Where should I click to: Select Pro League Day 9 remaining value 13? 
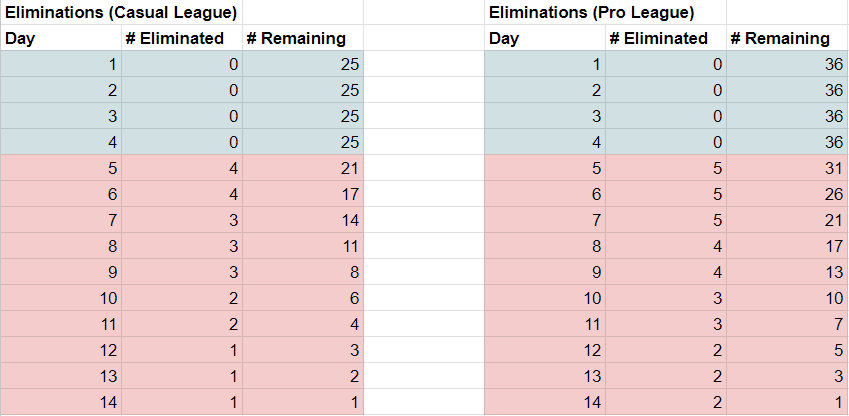click(787, 272)
